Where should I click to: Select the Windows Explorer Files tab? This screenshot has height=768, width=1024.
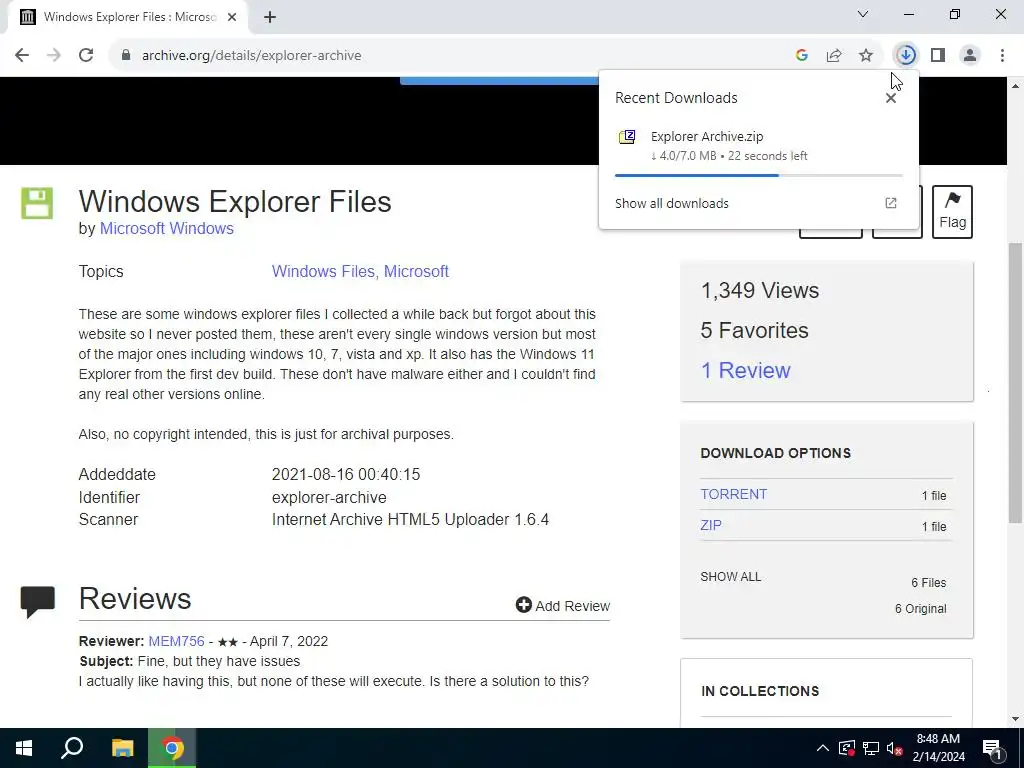(x=128, y=17)
